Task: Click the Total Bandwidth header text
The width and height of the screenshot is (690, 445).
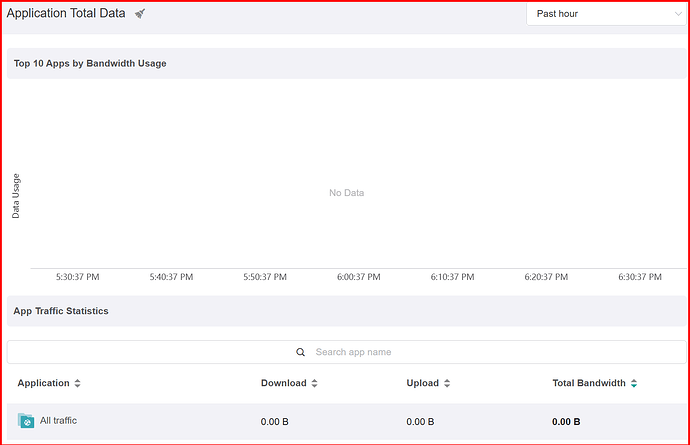Action: coord(589,383)
